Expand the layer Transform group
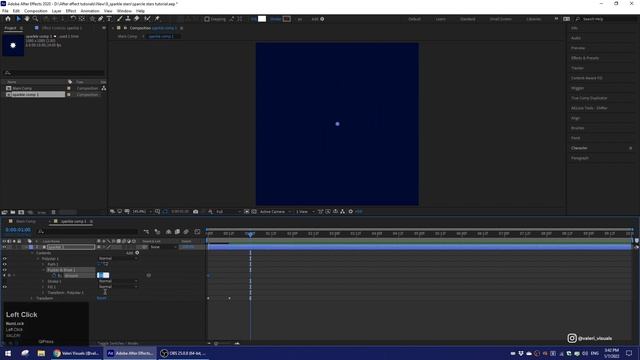This screenshot has width=640, height=360. coord(32,298)
